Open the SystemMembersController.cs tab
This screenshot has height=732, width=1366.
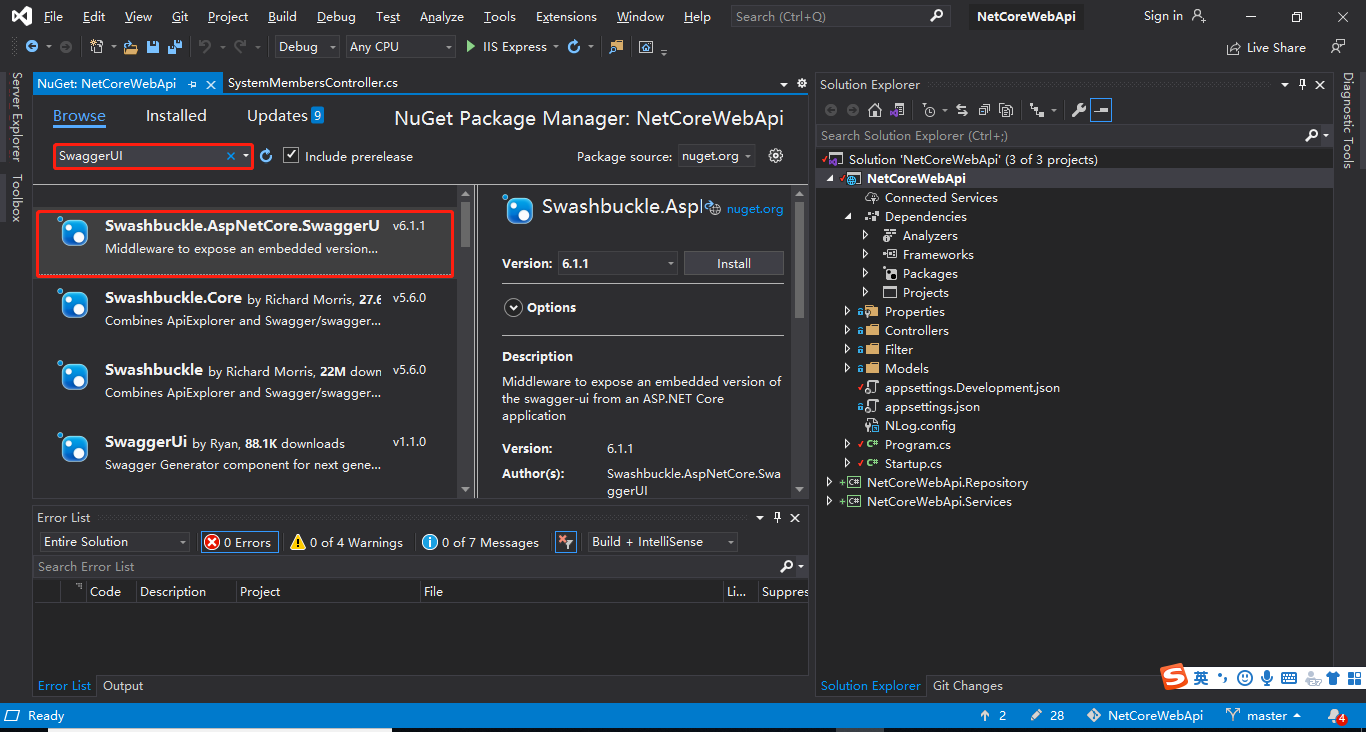point(313,84)
